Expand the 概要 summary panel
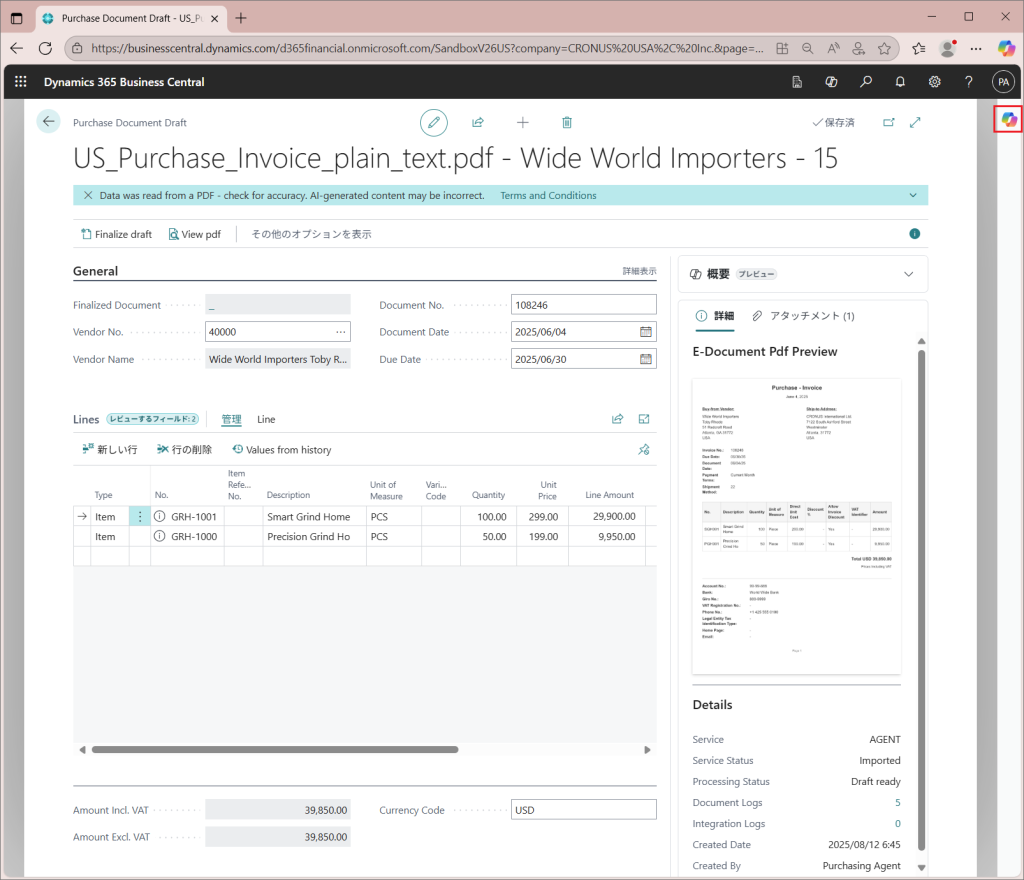 (908, 274)
